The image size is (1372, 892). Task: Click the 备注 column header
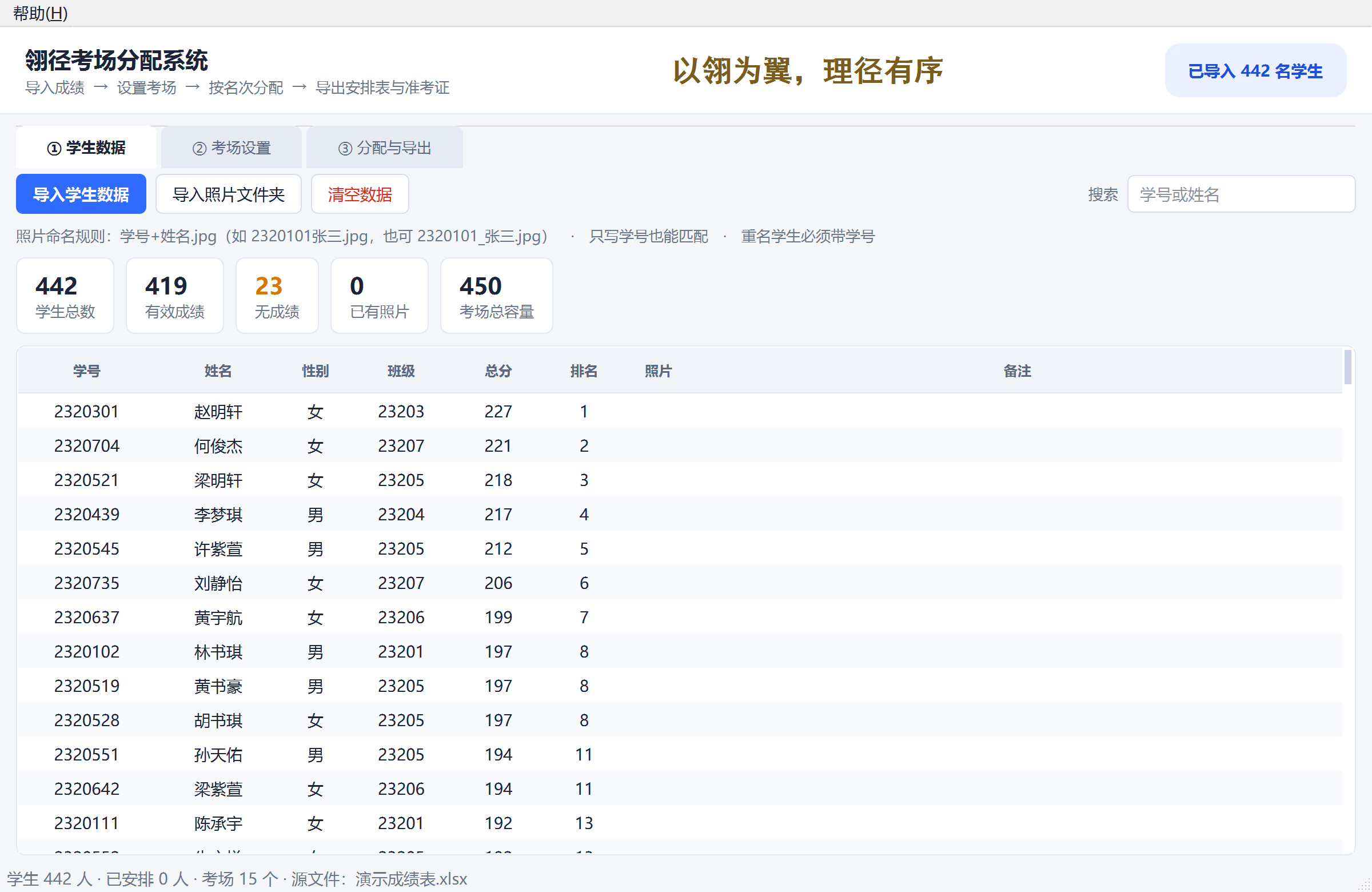1018,371
